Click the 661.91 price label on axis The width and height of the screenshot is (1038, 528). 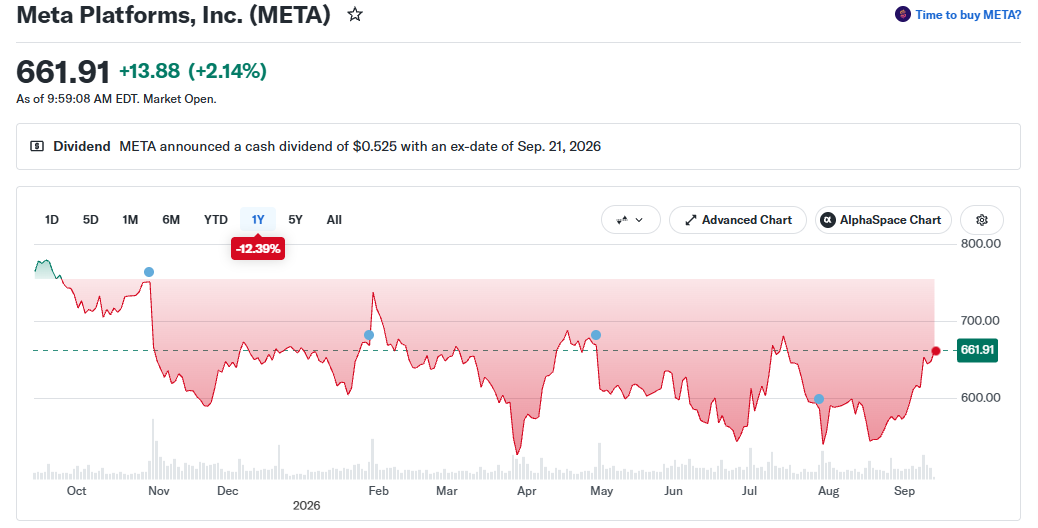coord(978,349)
